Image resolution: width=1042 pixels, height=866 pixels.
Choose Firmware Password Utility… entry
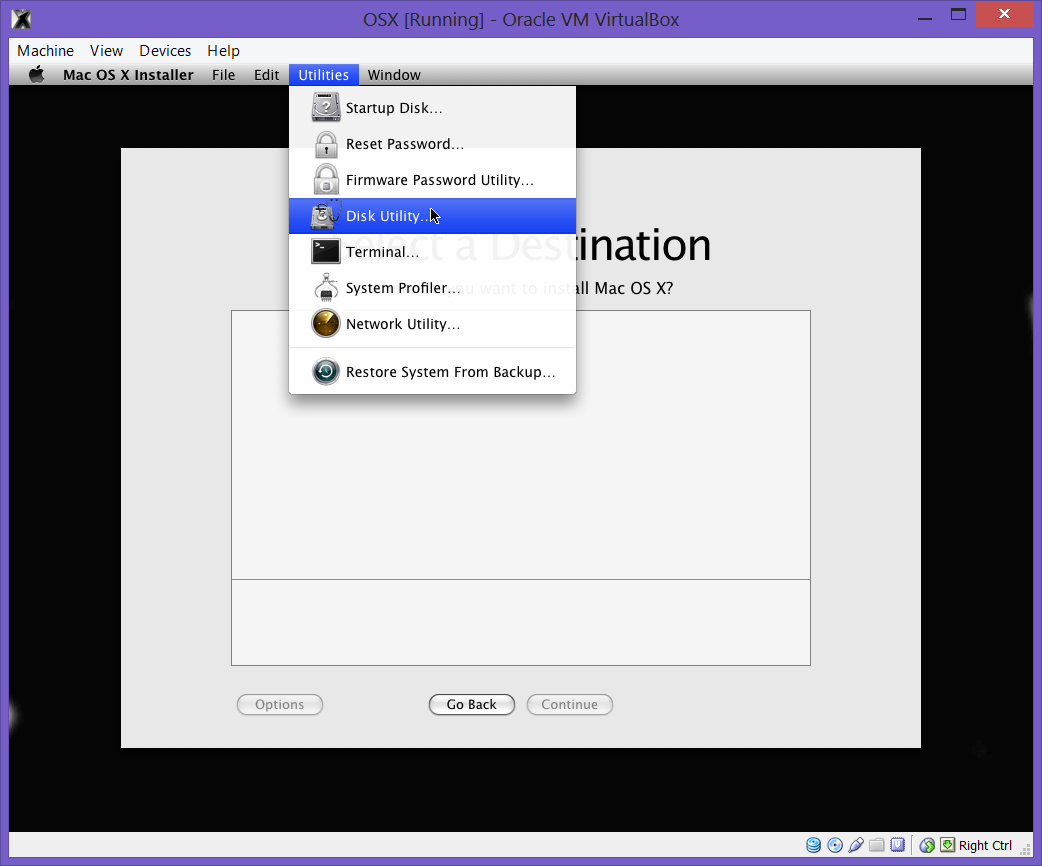[x=433, y=179]
